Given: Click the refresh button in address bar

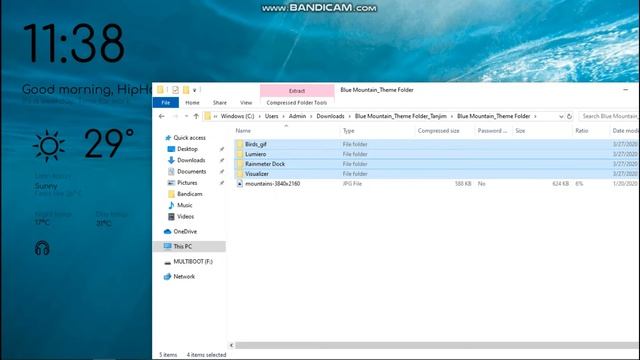Looking at the screenshot, I should 569,116.
